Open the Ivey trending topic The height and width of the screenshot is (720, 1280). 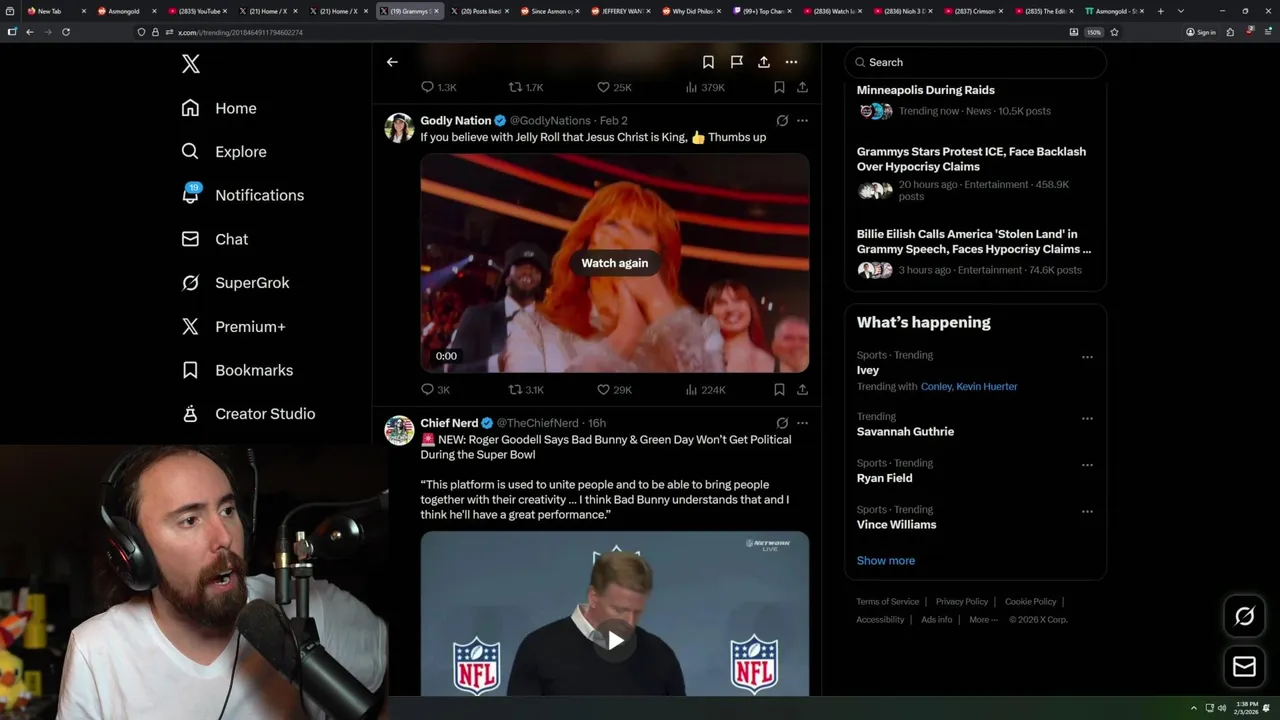click(x=868, y=370)
